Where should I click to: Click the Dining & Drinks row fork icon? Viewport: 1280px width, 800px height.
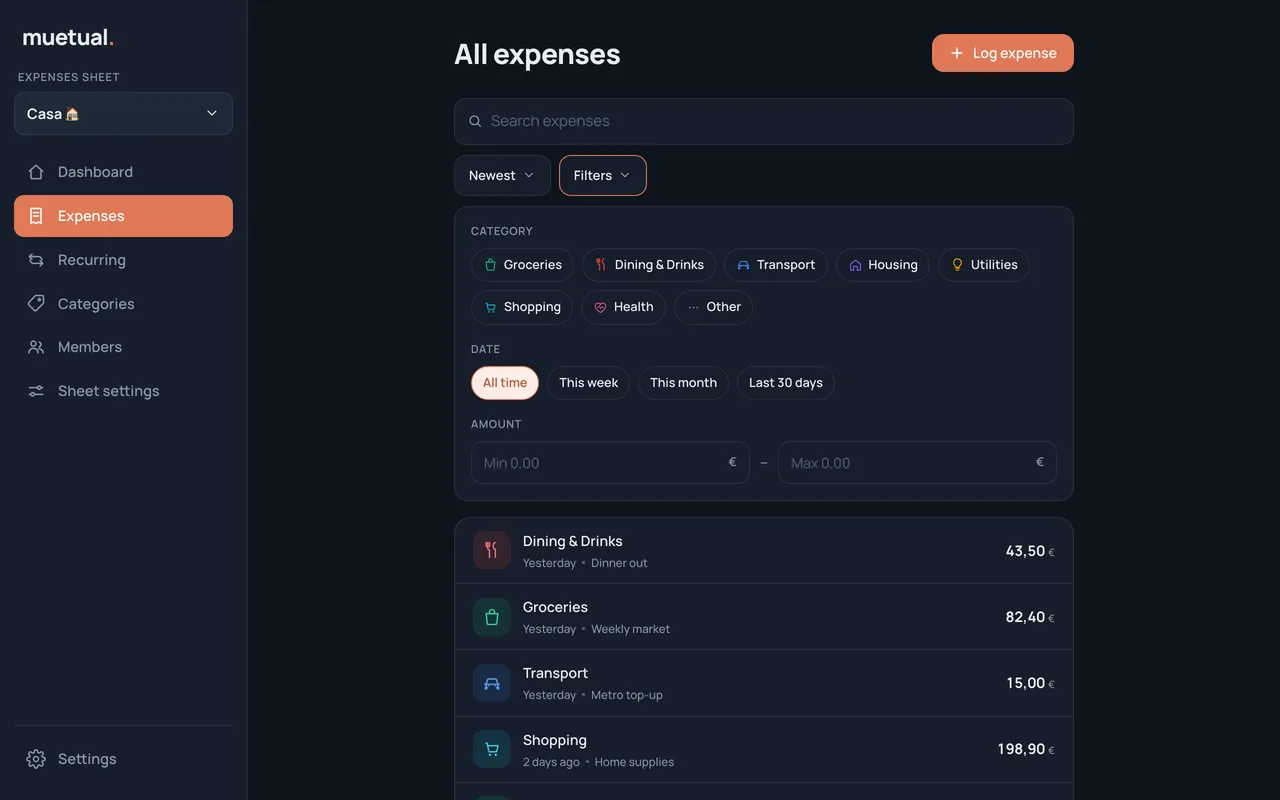click(x=491, y=550)
